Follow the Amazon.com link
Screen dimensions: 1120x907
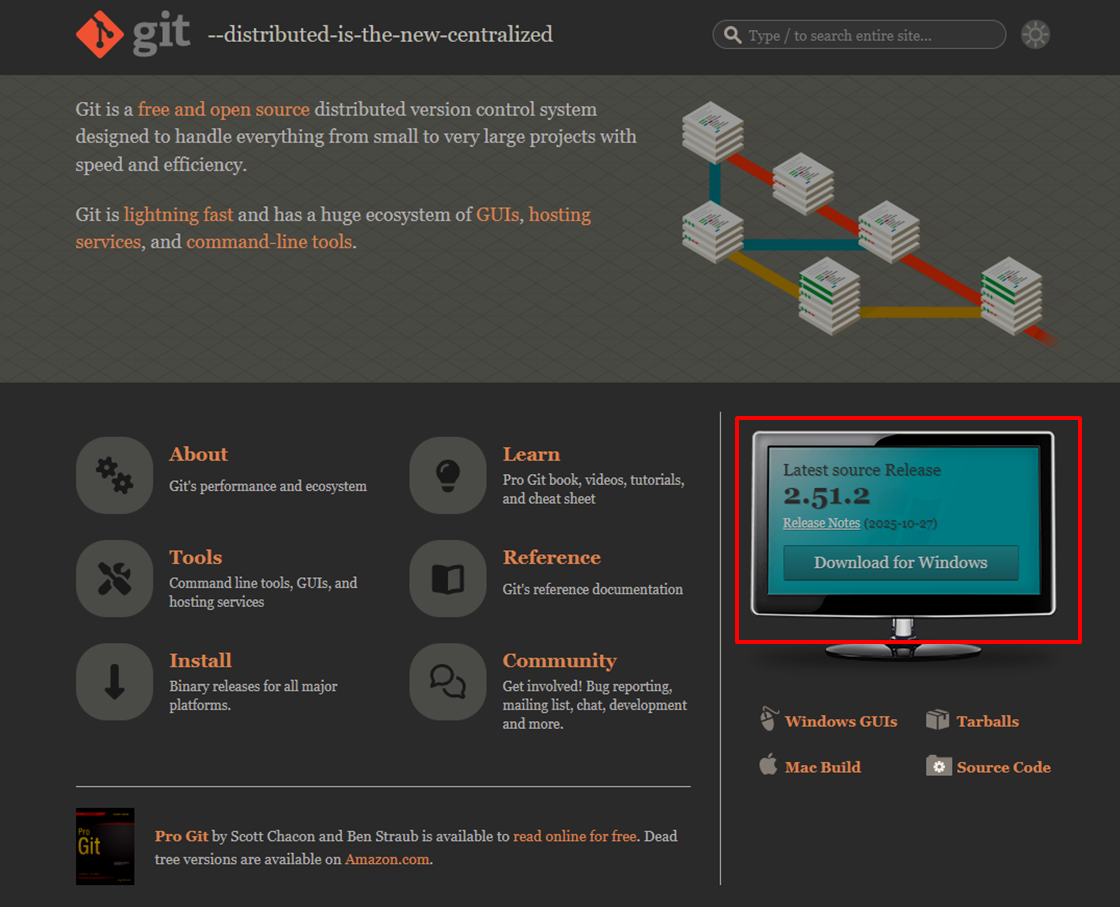(387, 859)
